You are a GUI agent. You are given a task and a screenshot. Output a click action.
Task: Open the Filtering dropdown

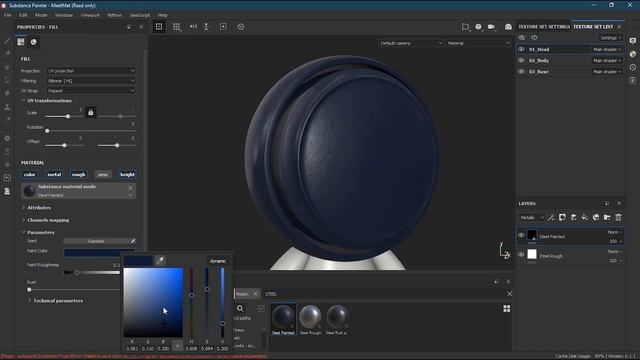[x=91, y=81]
